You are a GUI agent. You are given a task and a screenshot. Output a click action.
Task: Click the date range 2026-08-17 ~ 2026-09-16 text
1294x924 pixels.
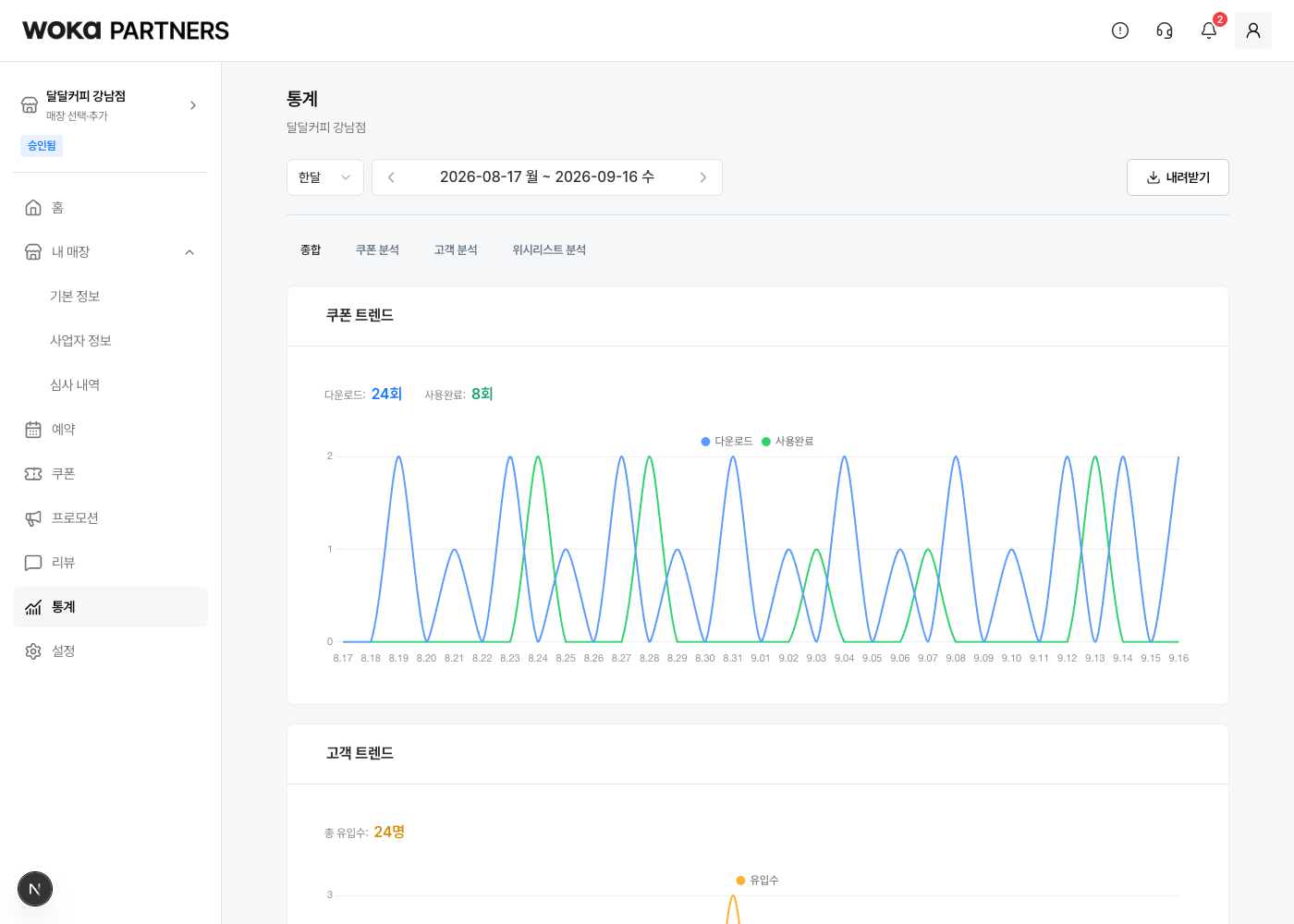tap(547, 176)
